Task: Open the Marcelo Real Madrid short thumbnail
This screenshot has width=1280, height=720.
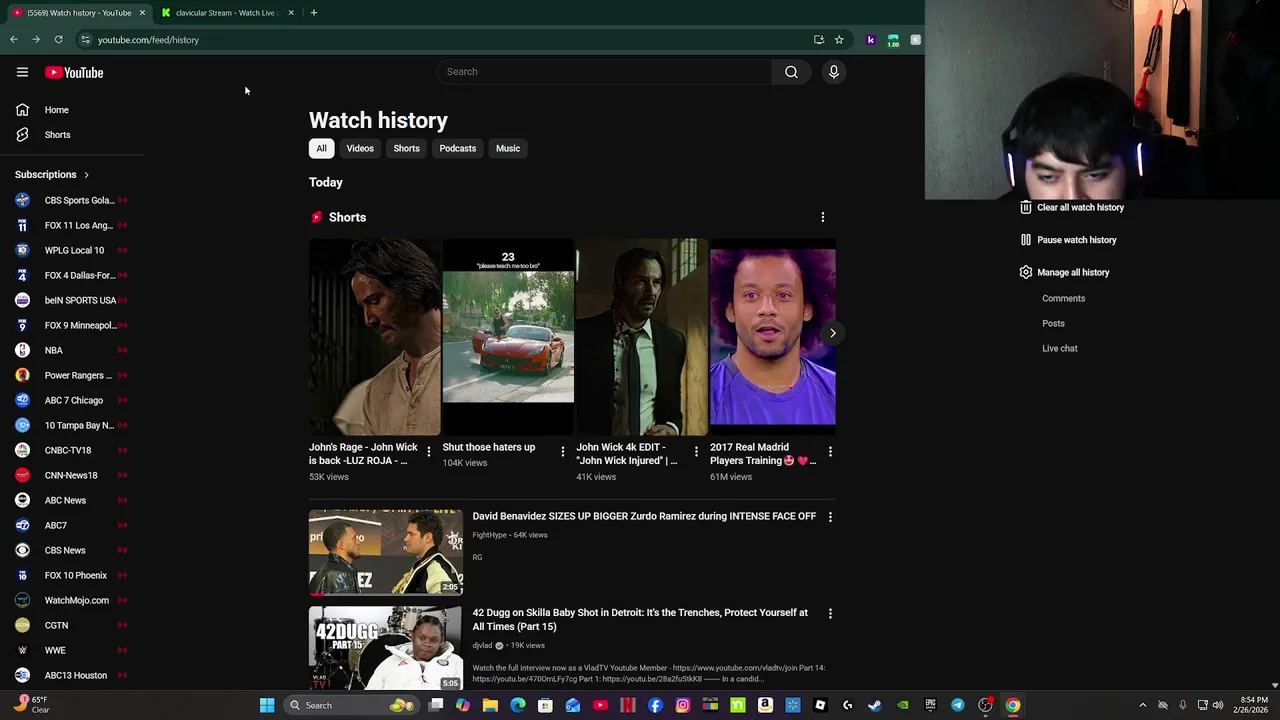Action: [x=772, y=337]
